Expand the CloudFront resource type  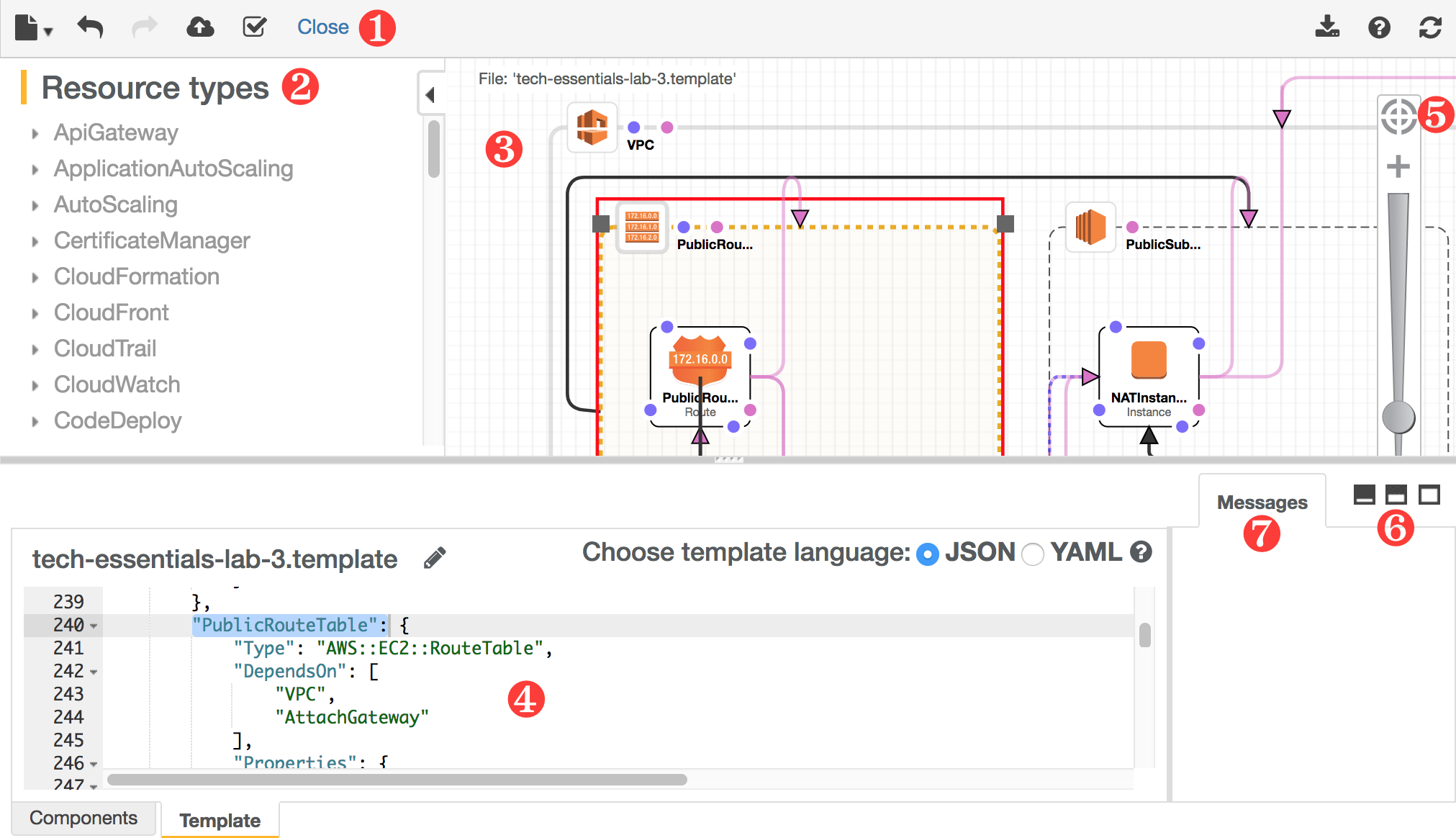click(x=35, y=313)
